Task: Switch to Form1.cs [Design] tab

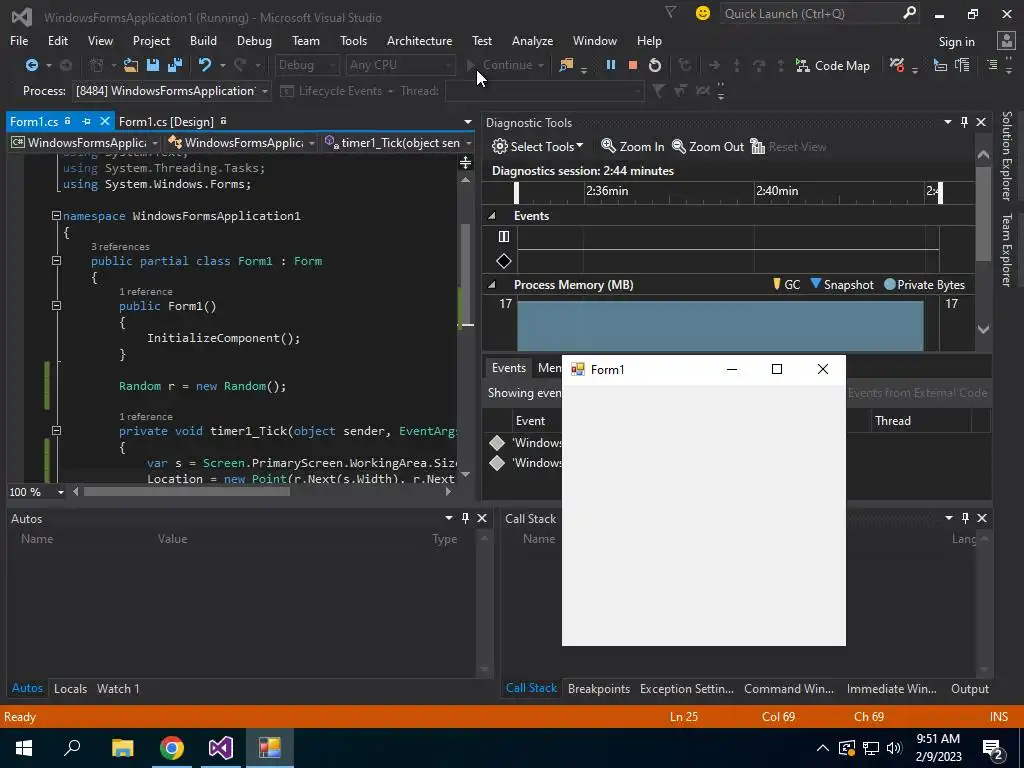Action: [x=166, y=121]
